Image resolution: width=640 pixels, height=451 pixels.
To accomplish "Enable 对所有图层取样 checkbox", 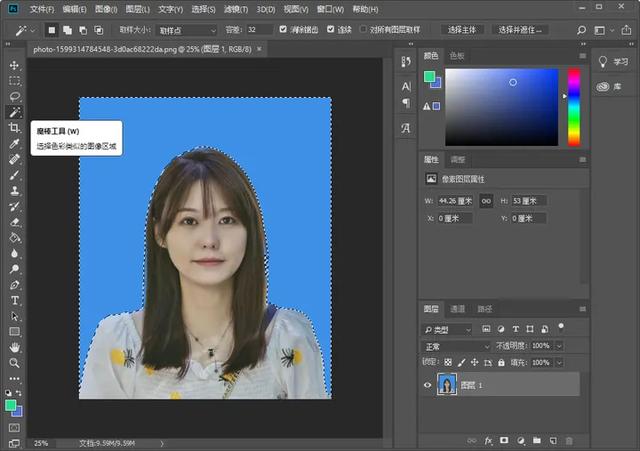I will pos(363,29).
